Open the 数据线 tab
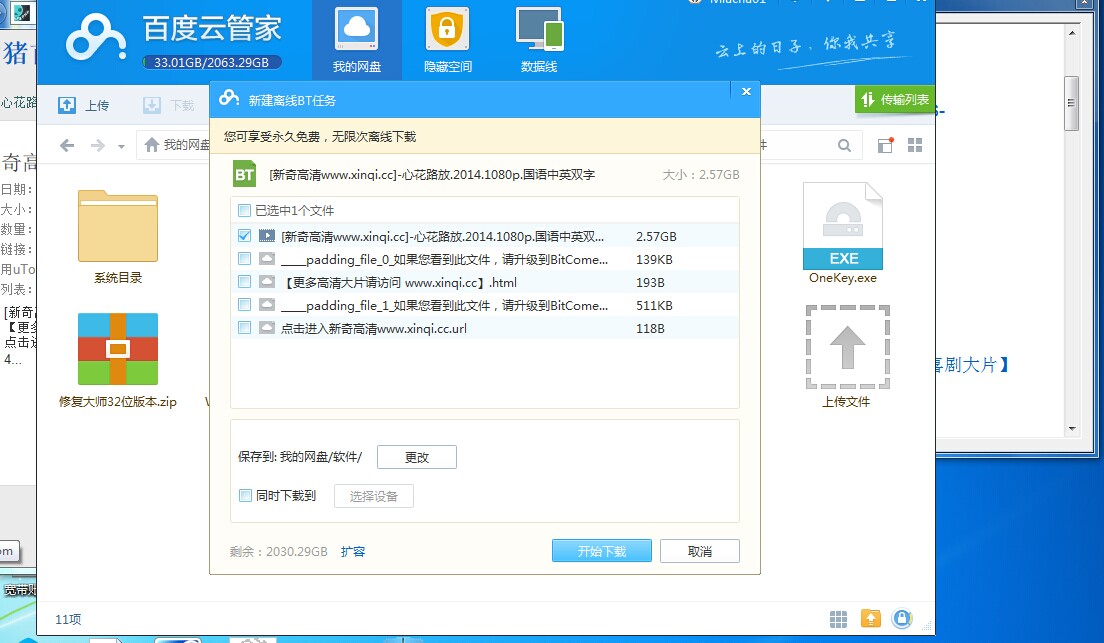The height and width of the screenshot is (643, 1104). [x=539, y=40]
